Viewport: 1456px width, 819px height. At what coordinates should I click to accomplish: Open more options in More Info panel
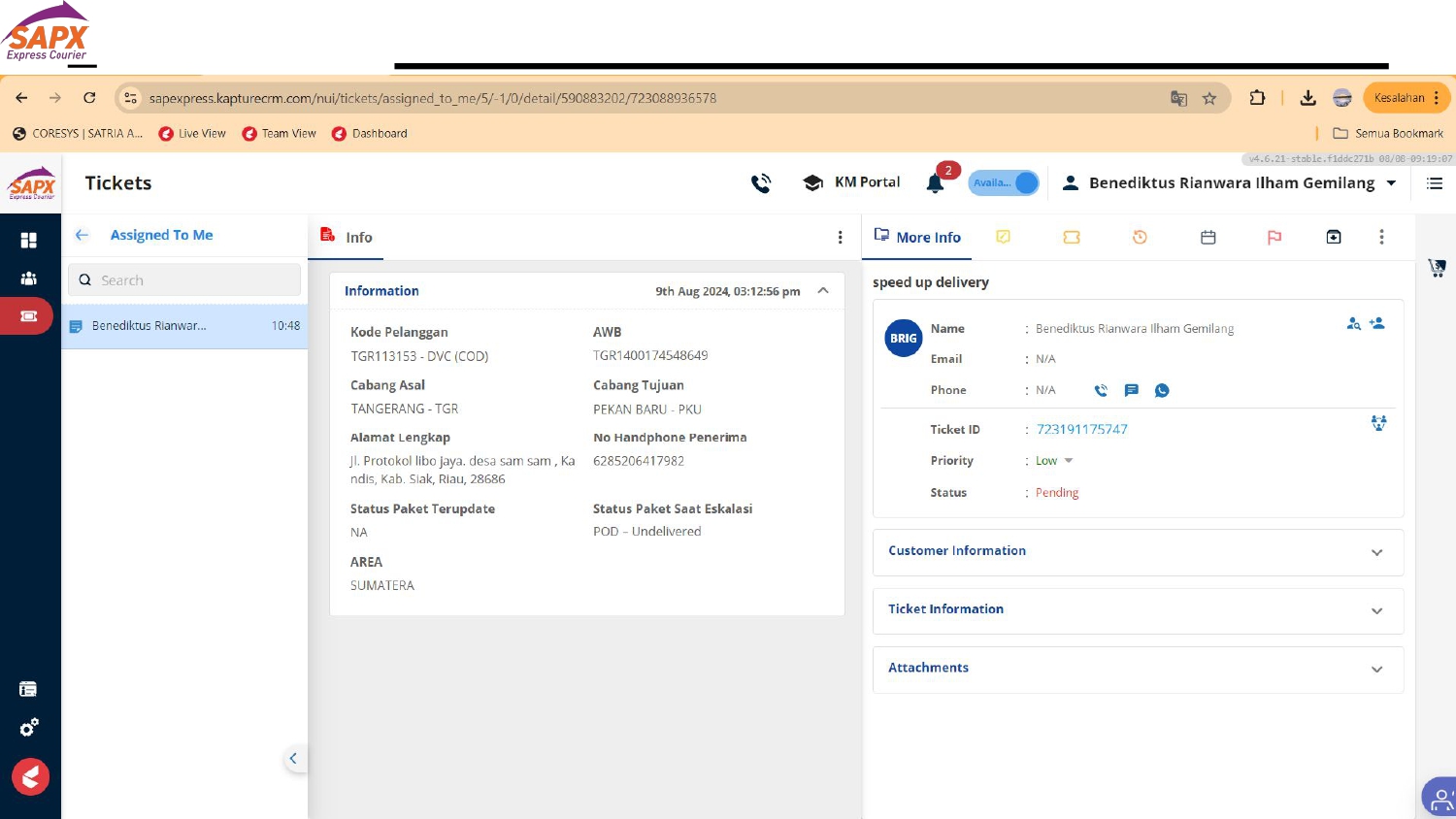click(1381, 237)
